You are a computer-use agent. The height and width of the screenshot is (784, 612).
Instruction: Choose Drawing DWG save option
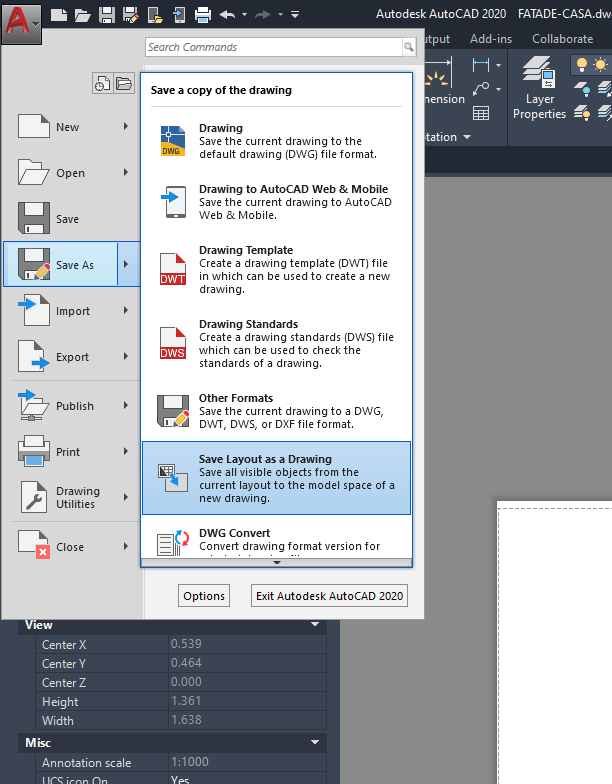click(x=276, y=141)
